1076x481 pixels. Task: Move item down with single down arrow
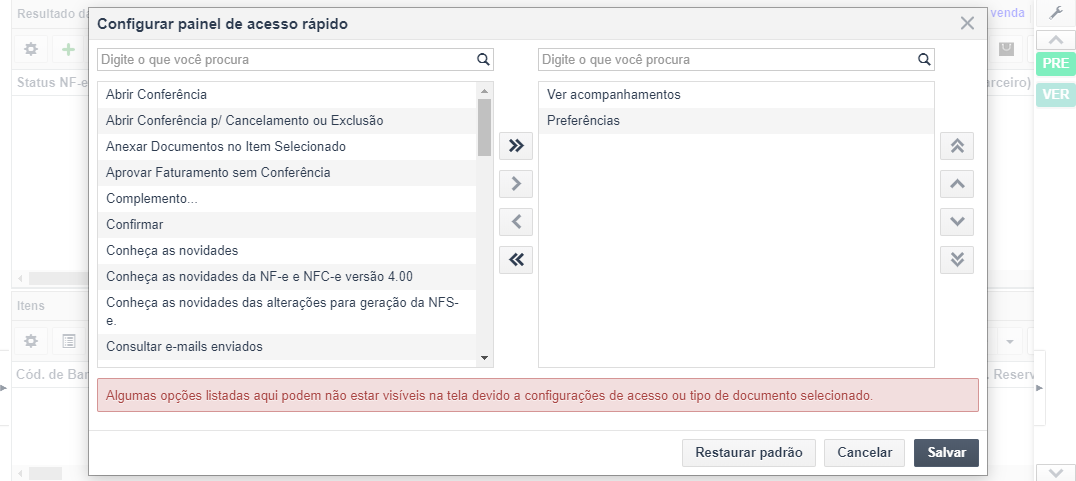coord(957,222)
